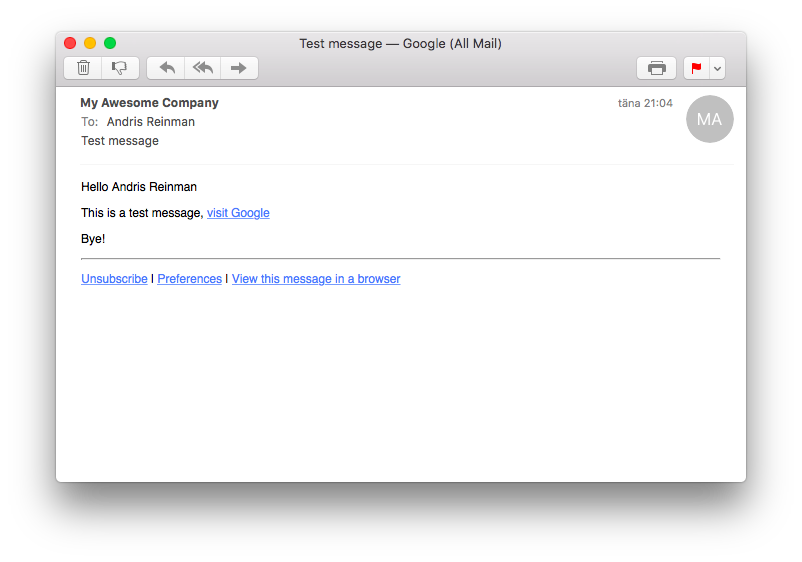Close the message window with red button
The width and height of the screenshot is (802, 562).
click(70, 43)
